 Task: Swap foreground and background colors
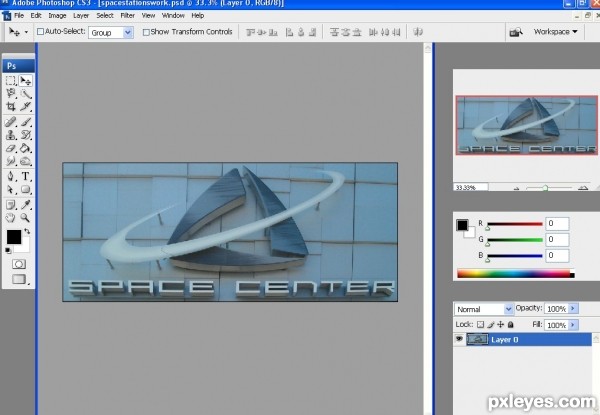[x=27, y=231]
